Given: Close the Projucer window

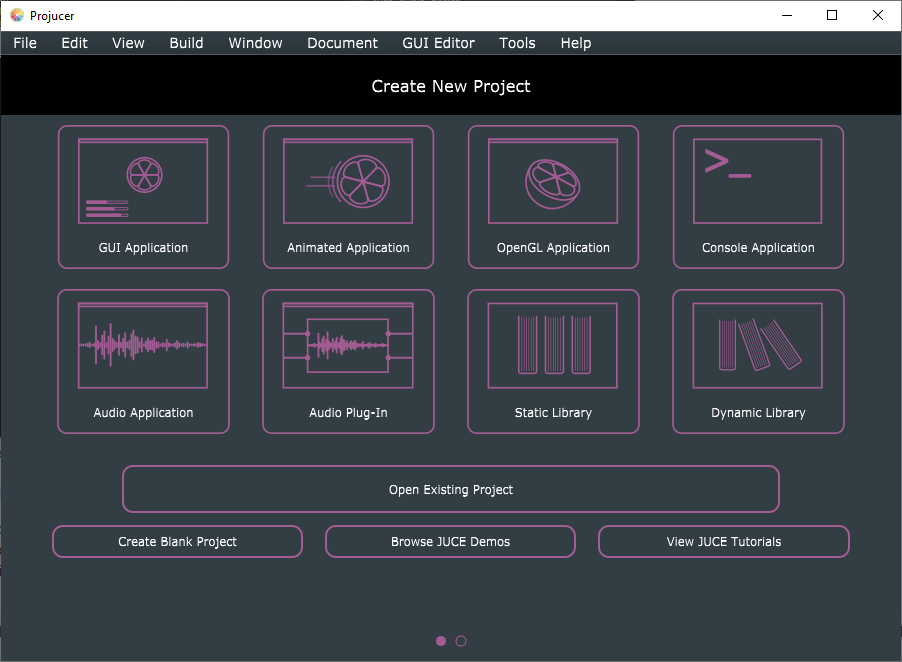Looking at the screenshot, I should (878, 16).
